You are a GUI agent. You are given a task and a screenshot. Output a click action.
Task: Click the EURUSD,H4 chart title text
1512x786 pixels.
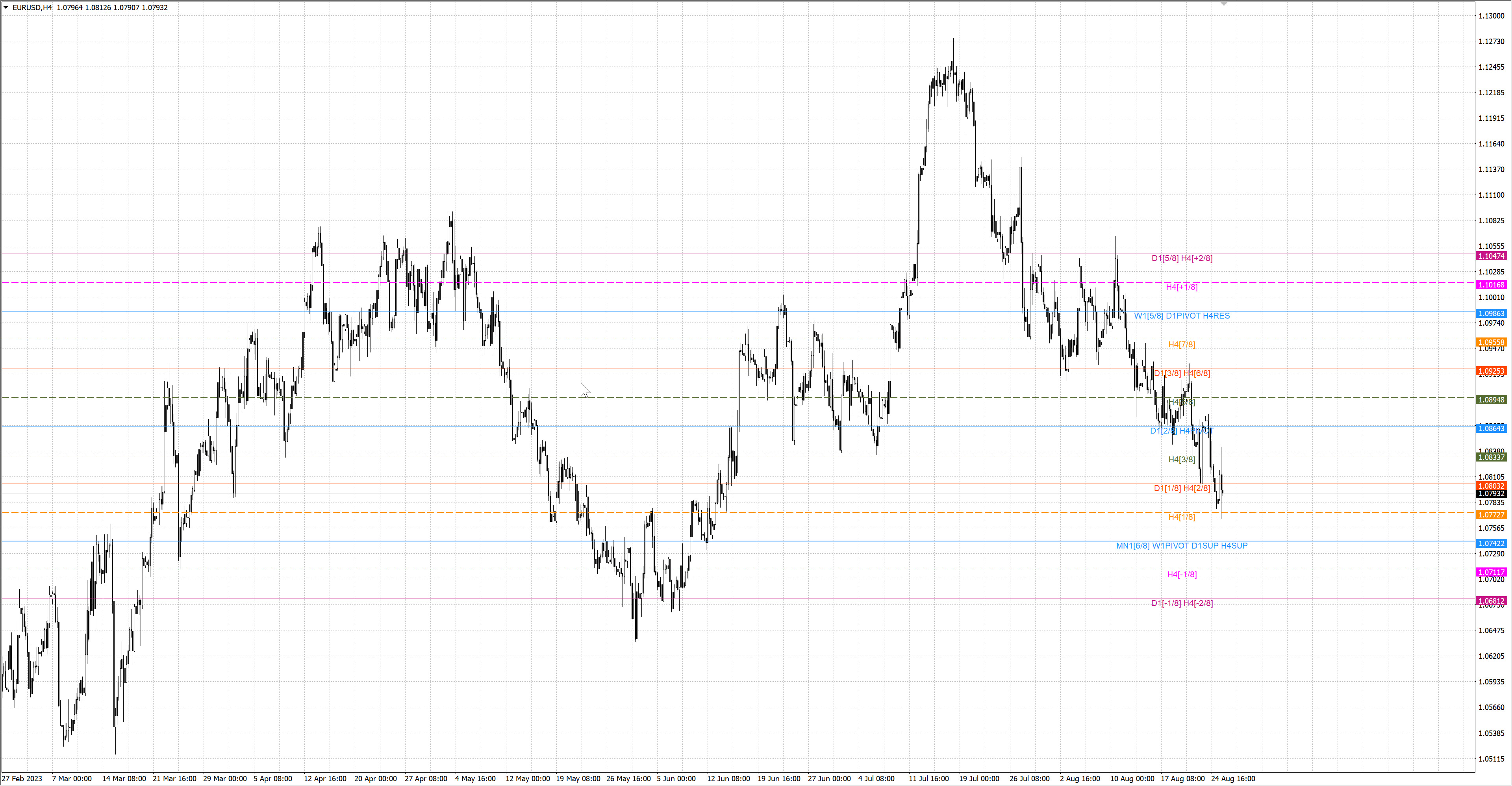click(x=32, y=7)
